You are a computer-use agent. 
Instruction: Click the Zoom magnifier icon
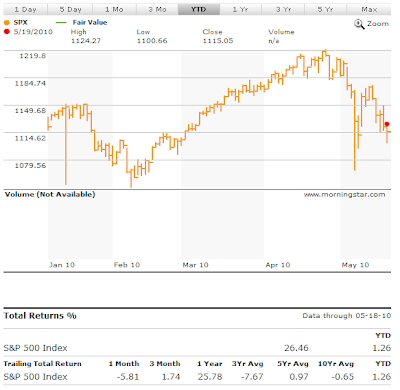click(x=359, y=24)
